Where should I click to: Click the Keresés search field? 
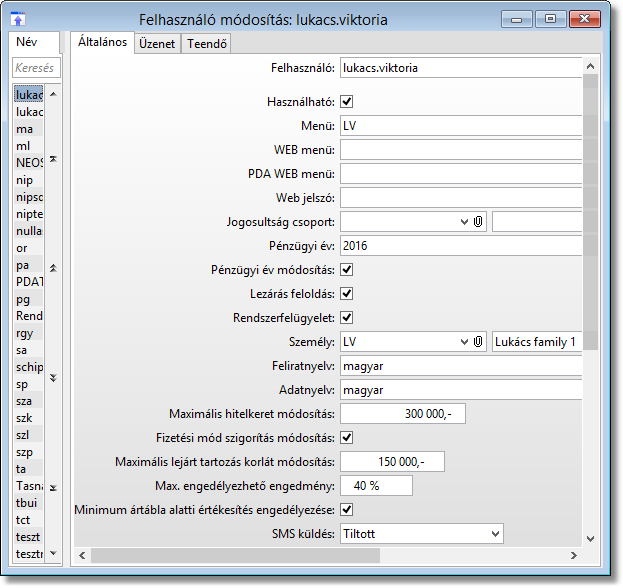click(35, 68)
